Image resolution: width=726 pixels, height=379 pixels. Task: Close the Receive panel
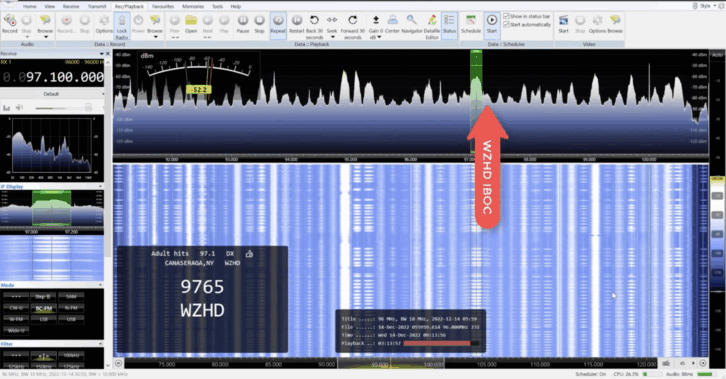tap(107, 54)
